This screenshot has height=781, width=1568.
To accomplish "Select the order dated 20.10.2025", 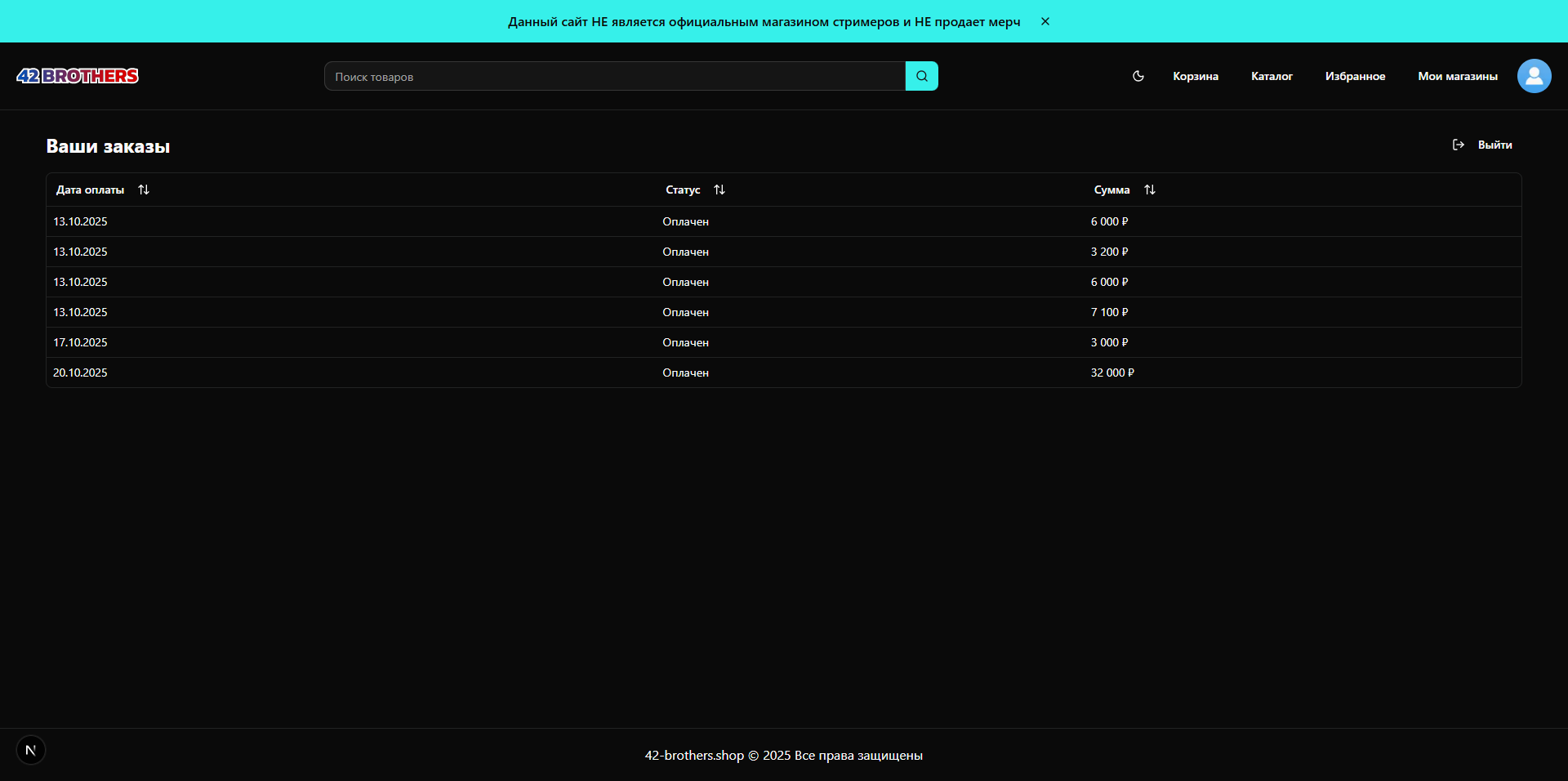I will (80, 373).
